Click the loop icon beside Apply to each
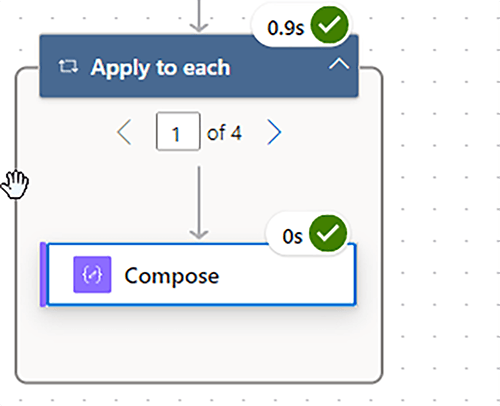Viewport: 500px width, 406px height. [68, 66]
